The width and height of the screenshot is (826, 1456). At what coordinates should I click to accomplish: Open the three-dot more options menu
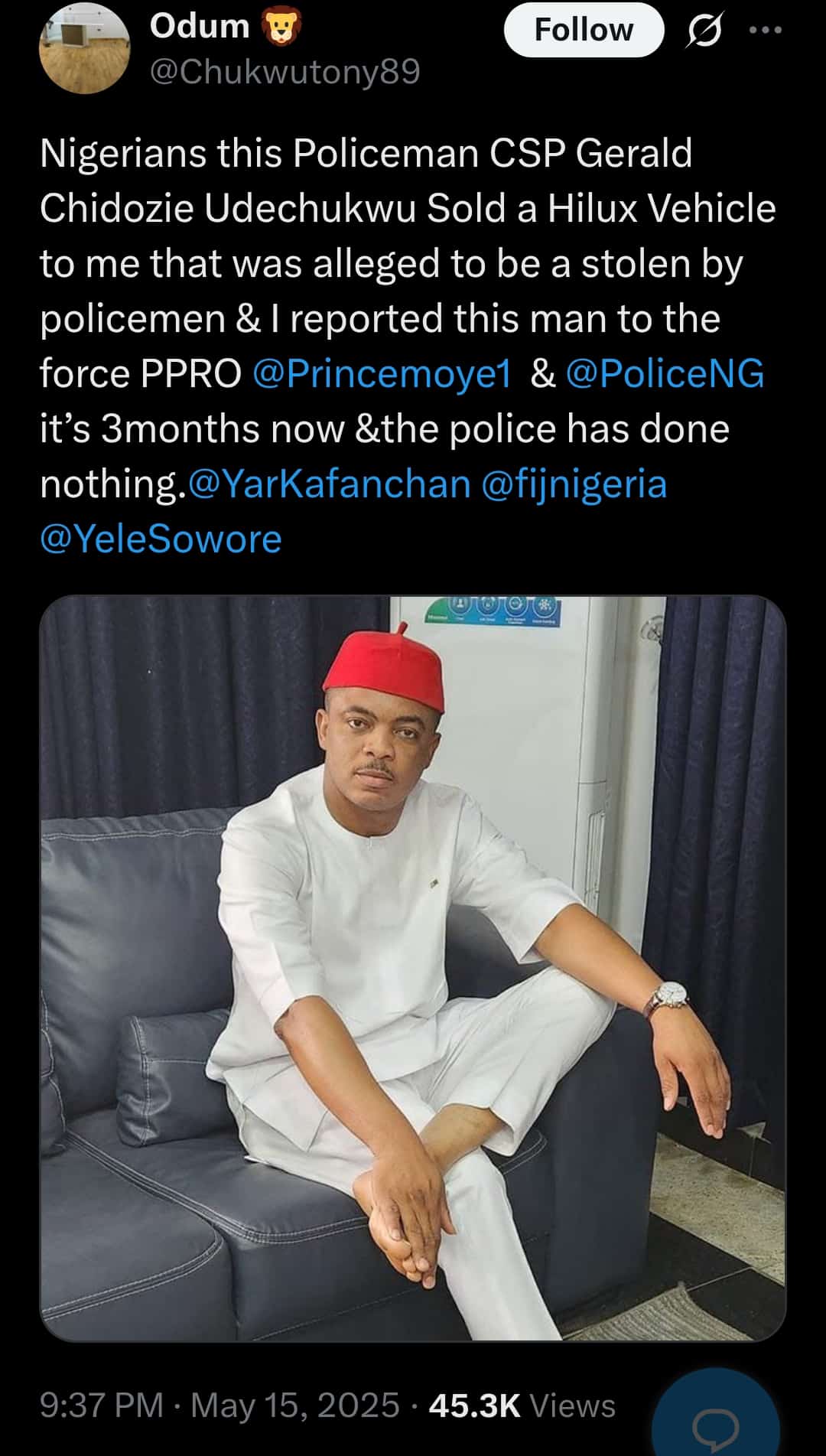pyautogui.click(x=766, y=31)
